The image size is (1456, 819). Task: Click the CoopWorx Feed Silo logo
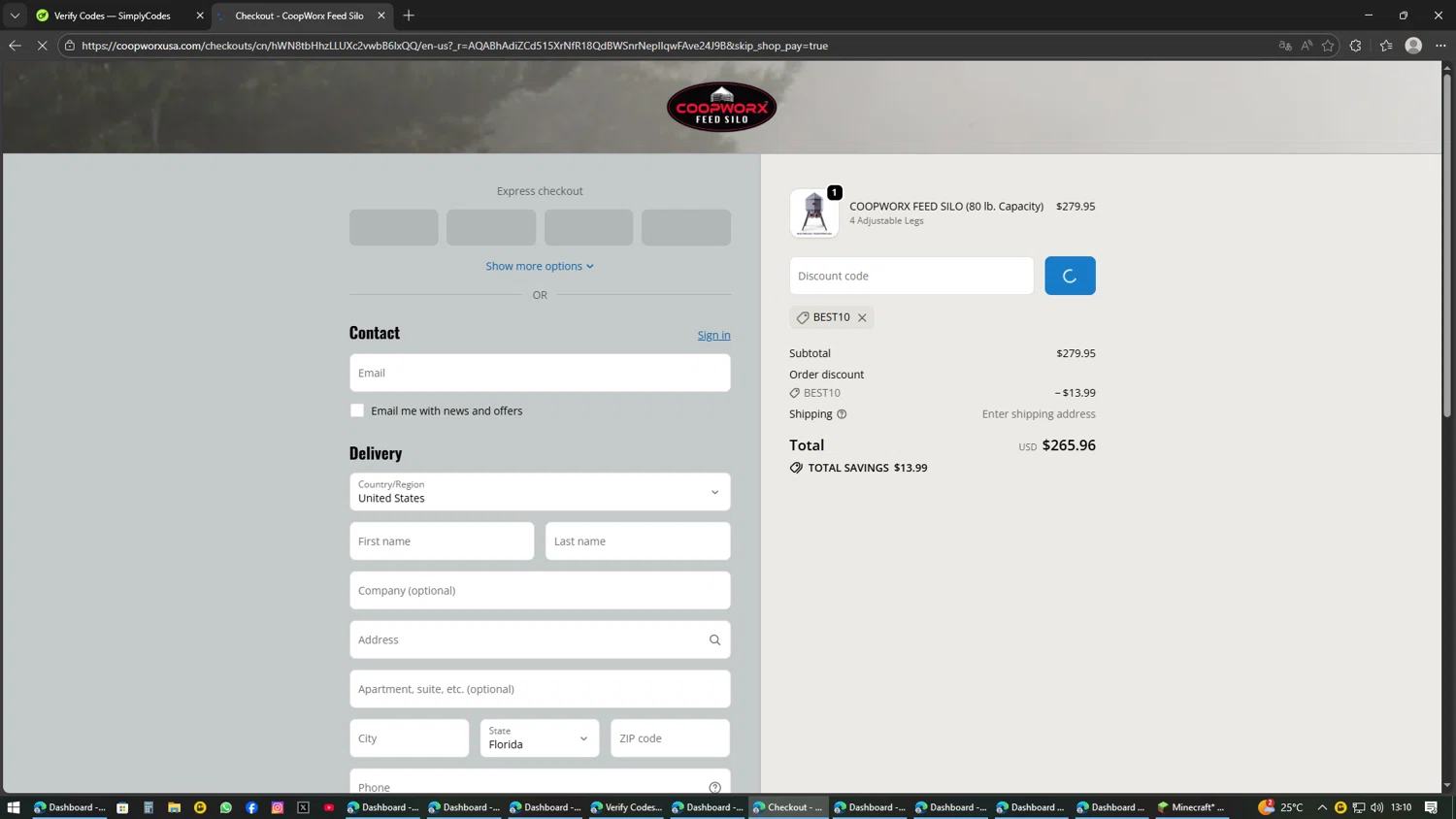[722, 107]
